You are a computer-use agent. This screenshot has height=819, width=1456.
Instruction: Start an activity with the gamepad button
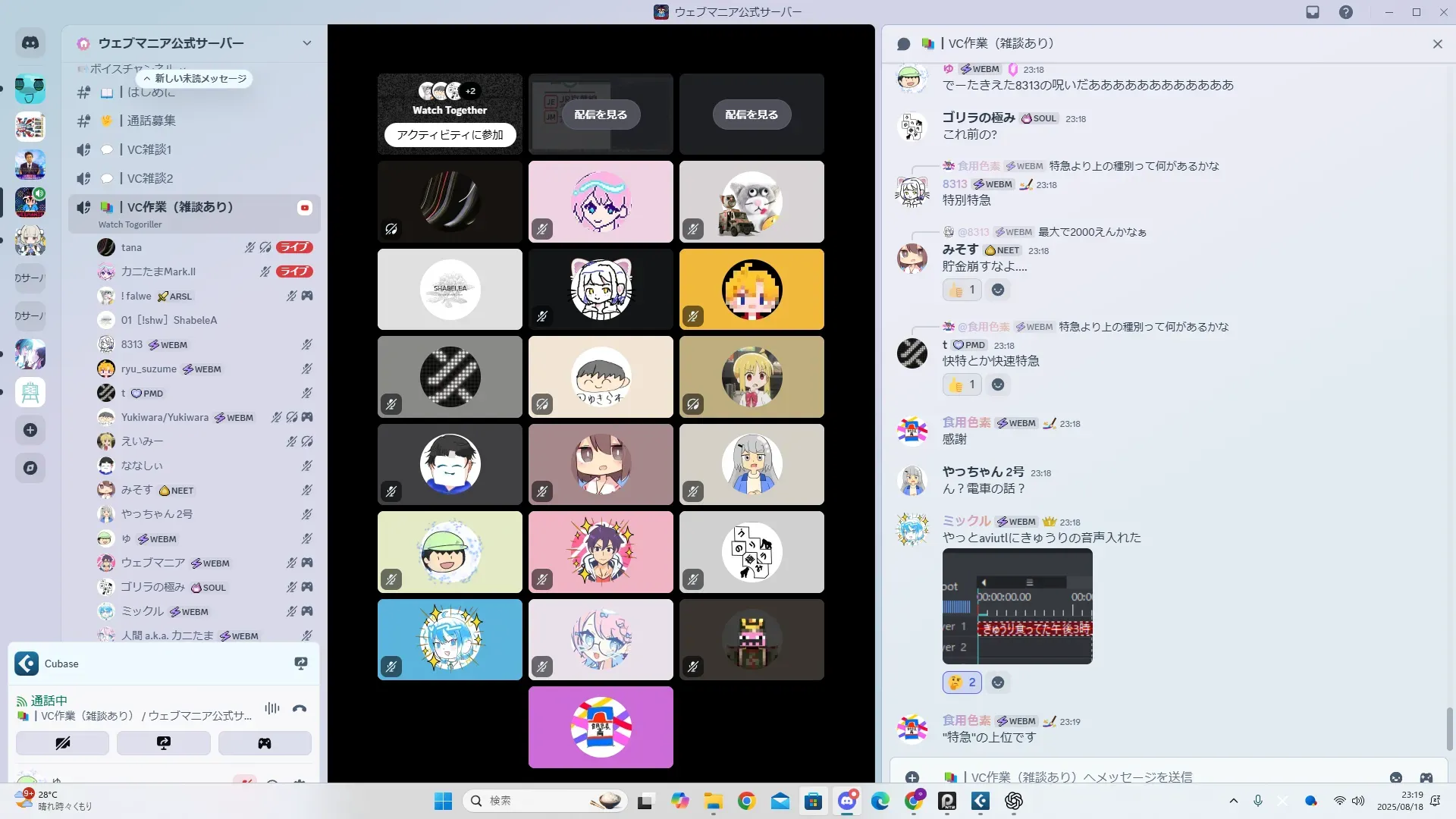pyautogui.click(x=264, y=743)
